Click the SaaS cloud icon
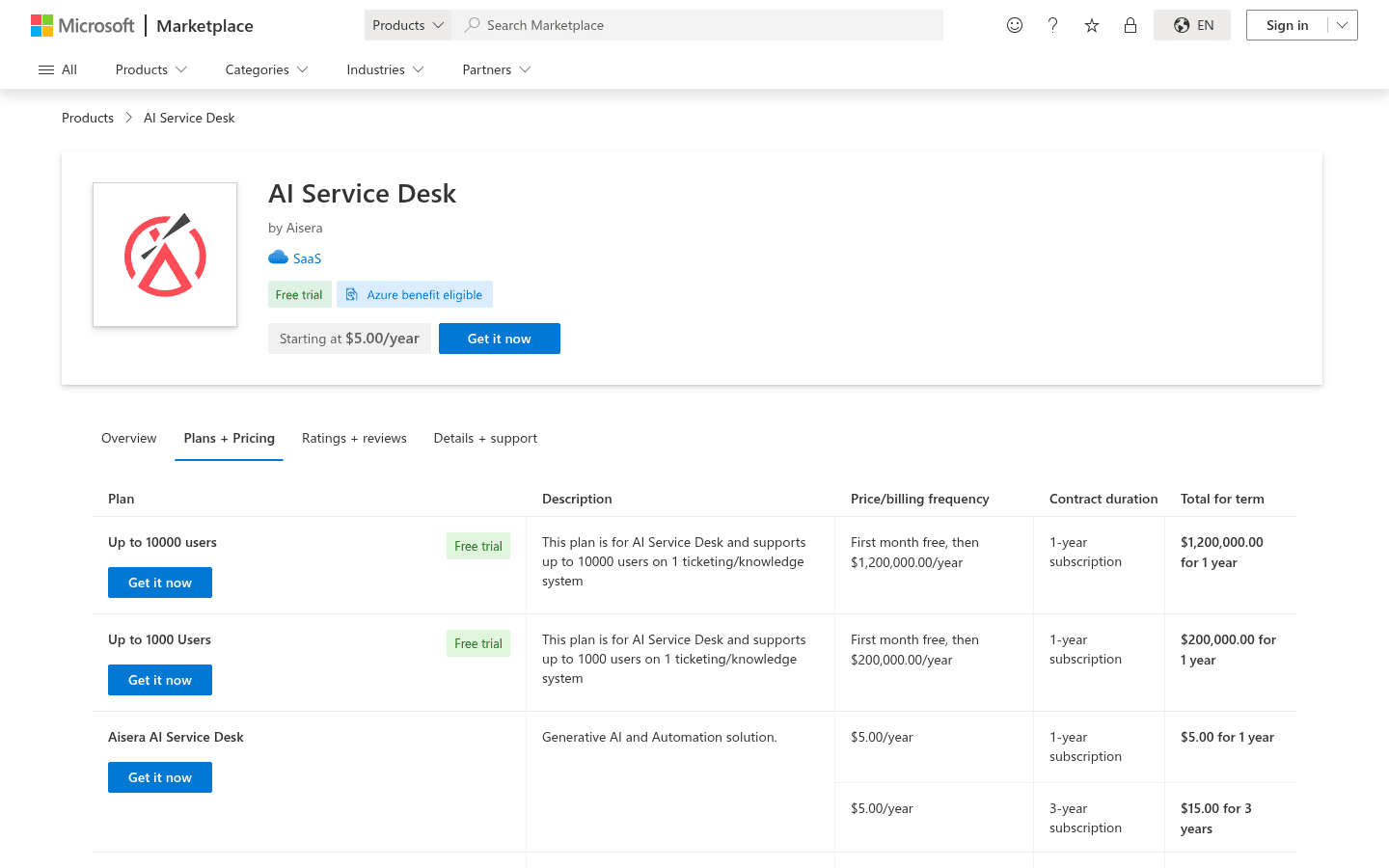The image size is (1389, 868). [x=278, y=258]
